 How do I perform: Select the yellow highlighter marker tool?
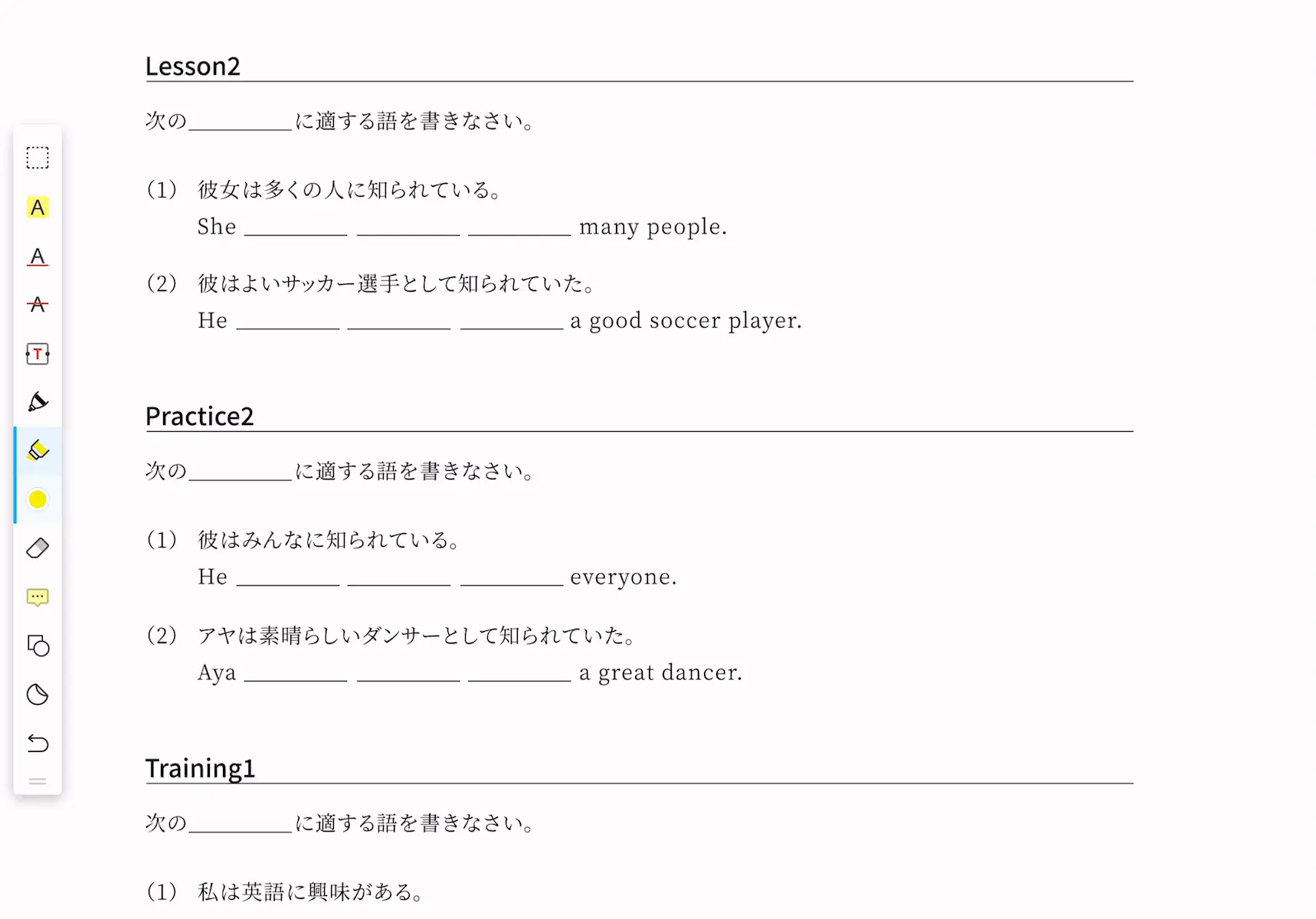point(38,450)
